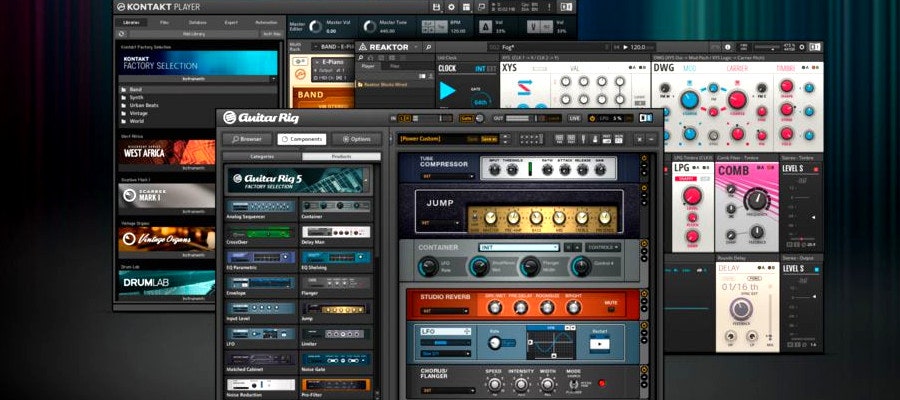Click the Kontakt save (floppy disk) icon
The image size is (900, 400).
(437, 7)
